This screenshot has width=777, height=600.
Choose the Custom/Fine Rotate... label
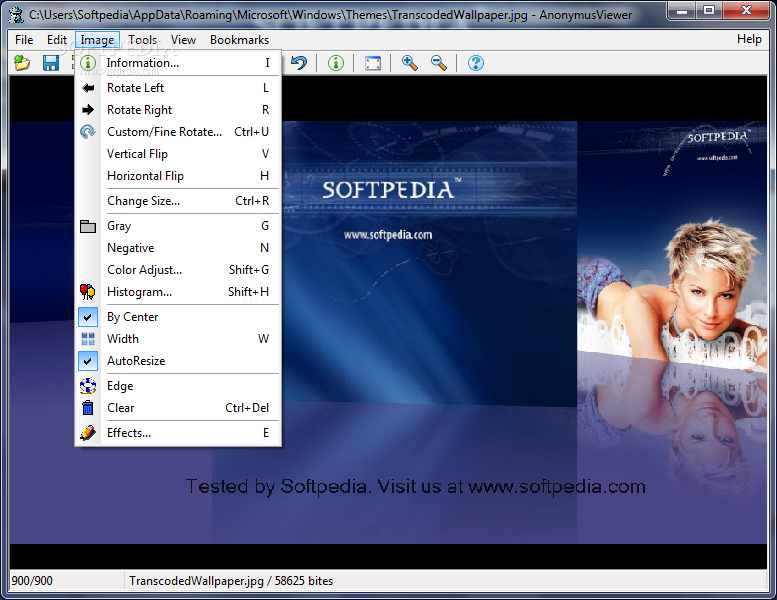[x=165, y=132]
